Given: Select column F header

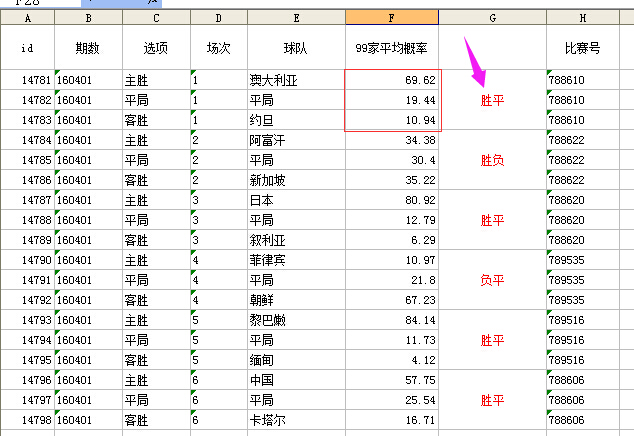Looking at the screenshot, I should pyautogui.click(x=392, y=17).
